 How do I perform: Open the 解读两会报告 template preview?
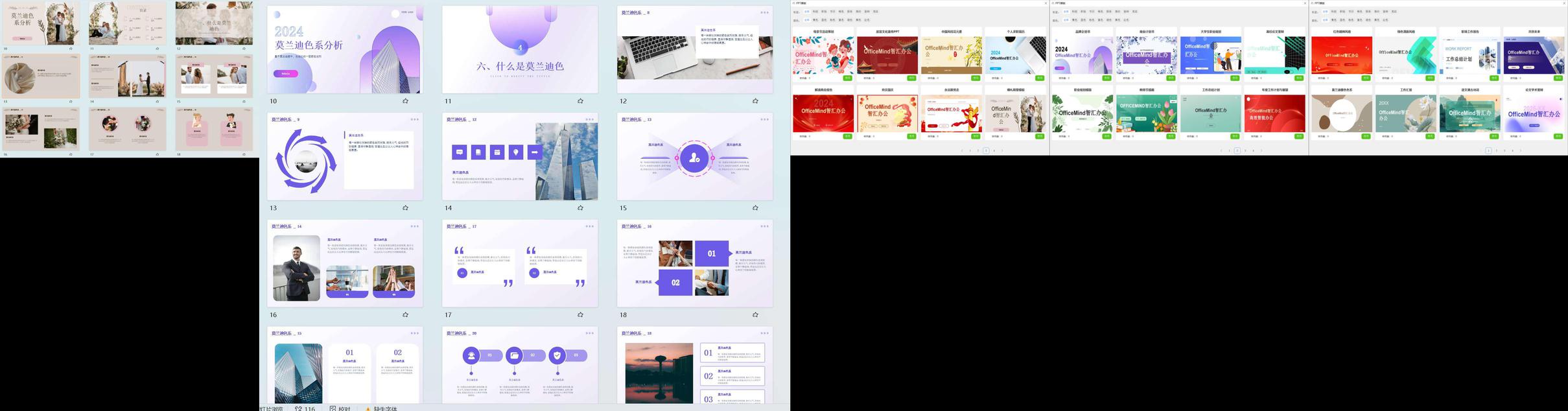click(x=823, y=113)
